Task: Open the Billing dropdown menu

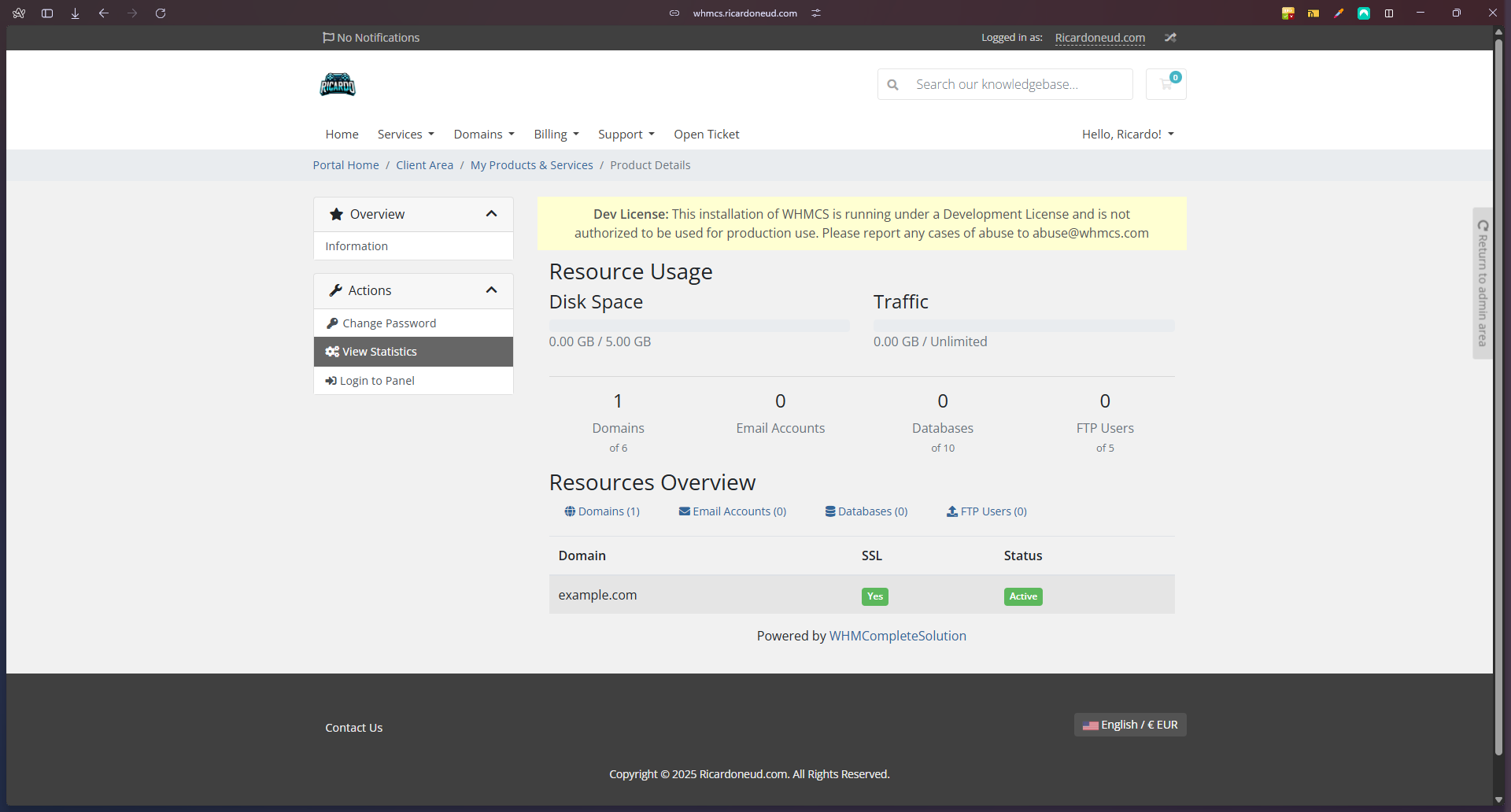Action: coord(556,135)
